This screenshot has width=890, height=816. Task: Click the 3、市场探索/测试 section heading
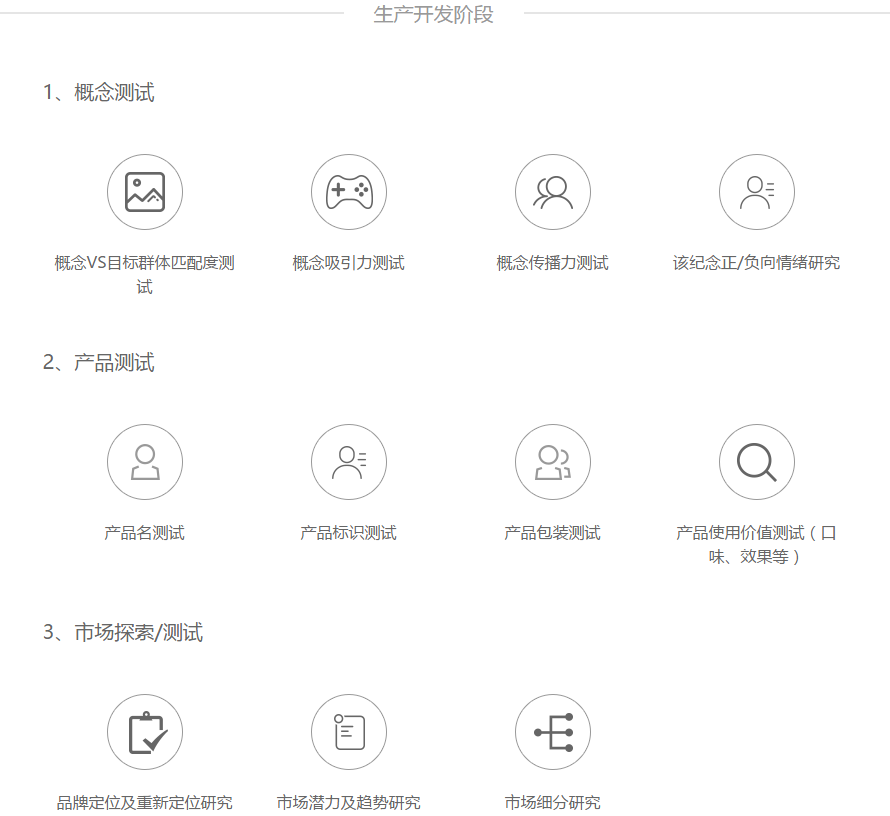(123, 633)
